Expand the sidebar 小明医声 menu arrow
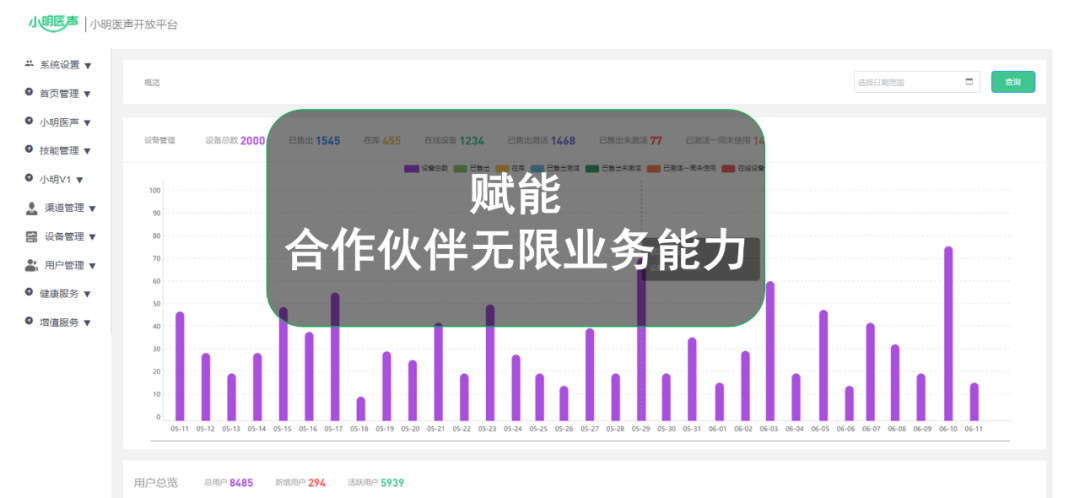The height and width of the screenshot is (498, 1080). 87,123
